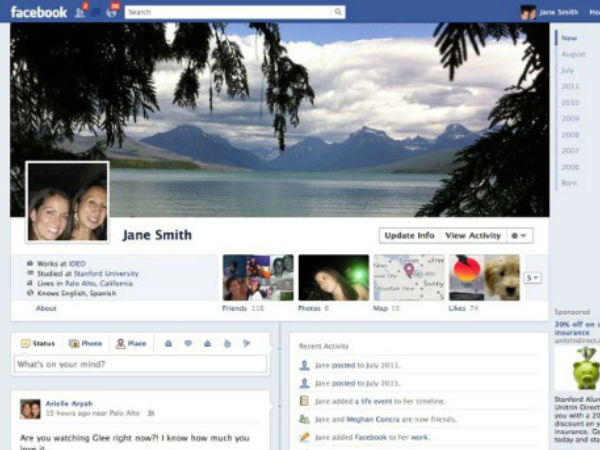The height and width of the screenshot is (450, 600).
Task: Open the Friends thumbnail section
Action: [x=258, y=277]
